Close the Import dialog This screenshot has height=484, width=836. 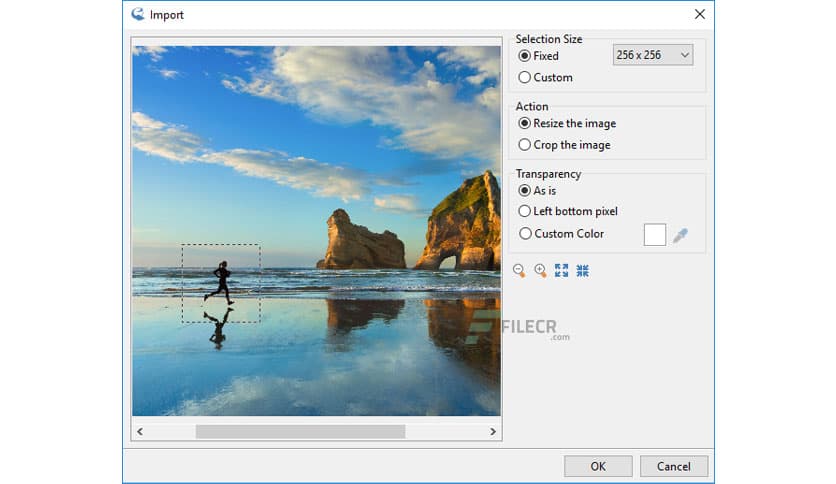coord(700,14)
